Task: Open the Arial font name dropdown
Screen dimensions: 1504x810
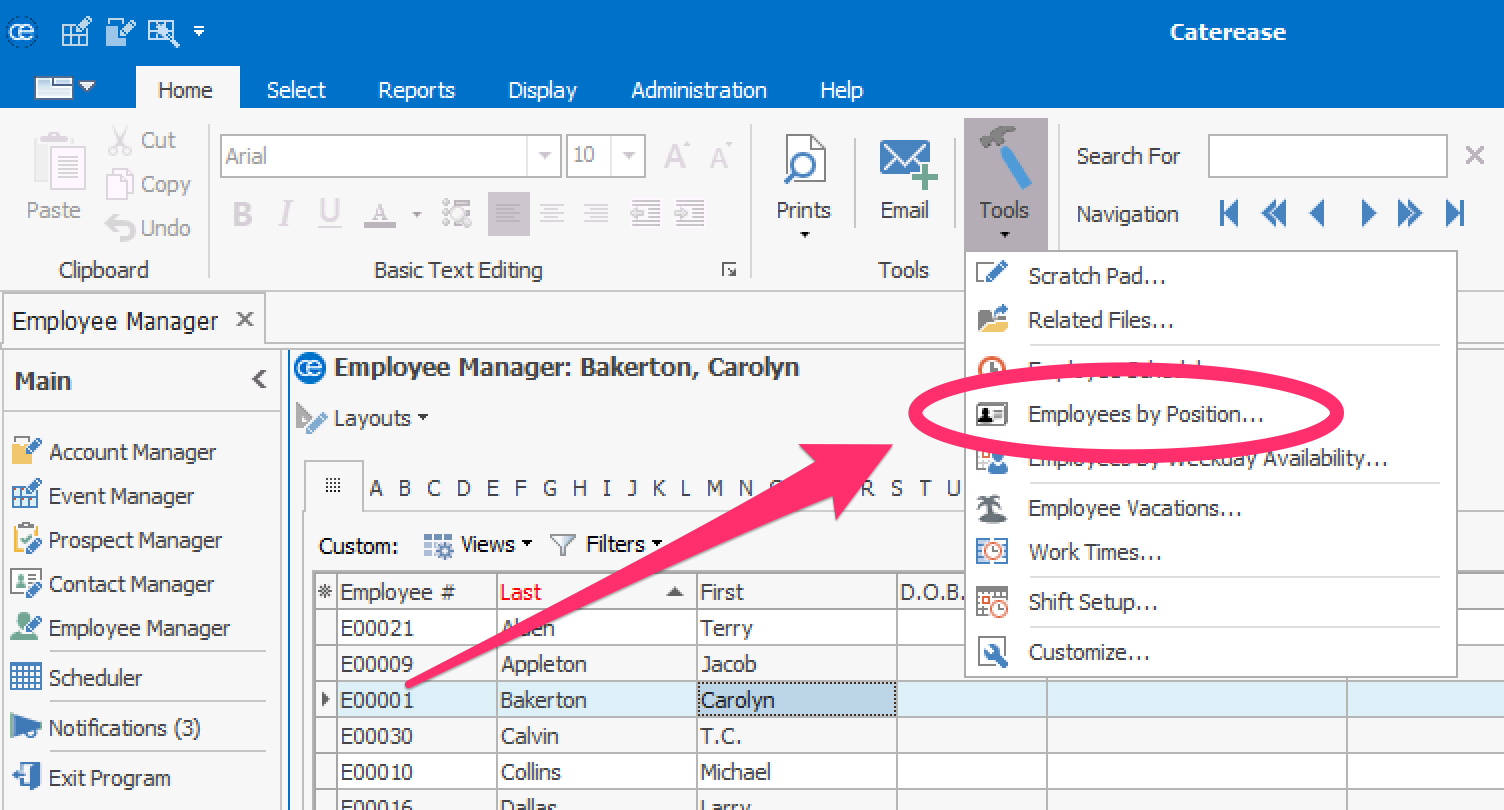Action: [544, 156]
